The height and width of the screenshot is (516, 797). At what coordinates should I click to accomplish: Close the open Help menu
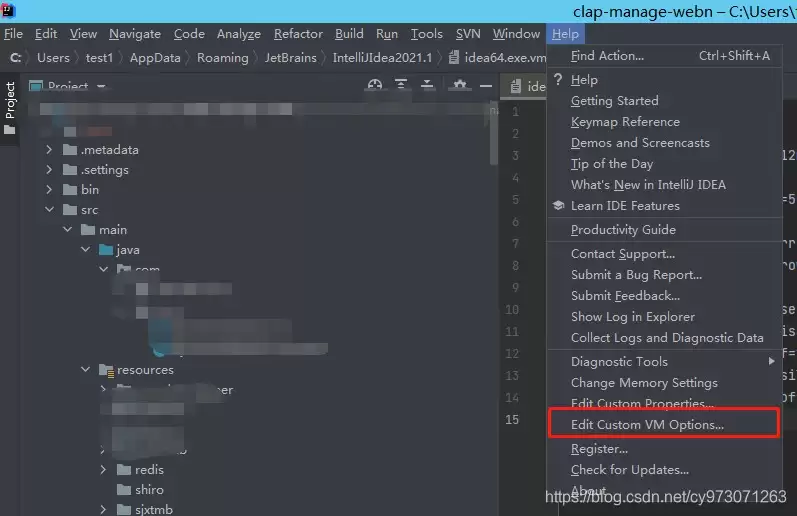(565, 34)
